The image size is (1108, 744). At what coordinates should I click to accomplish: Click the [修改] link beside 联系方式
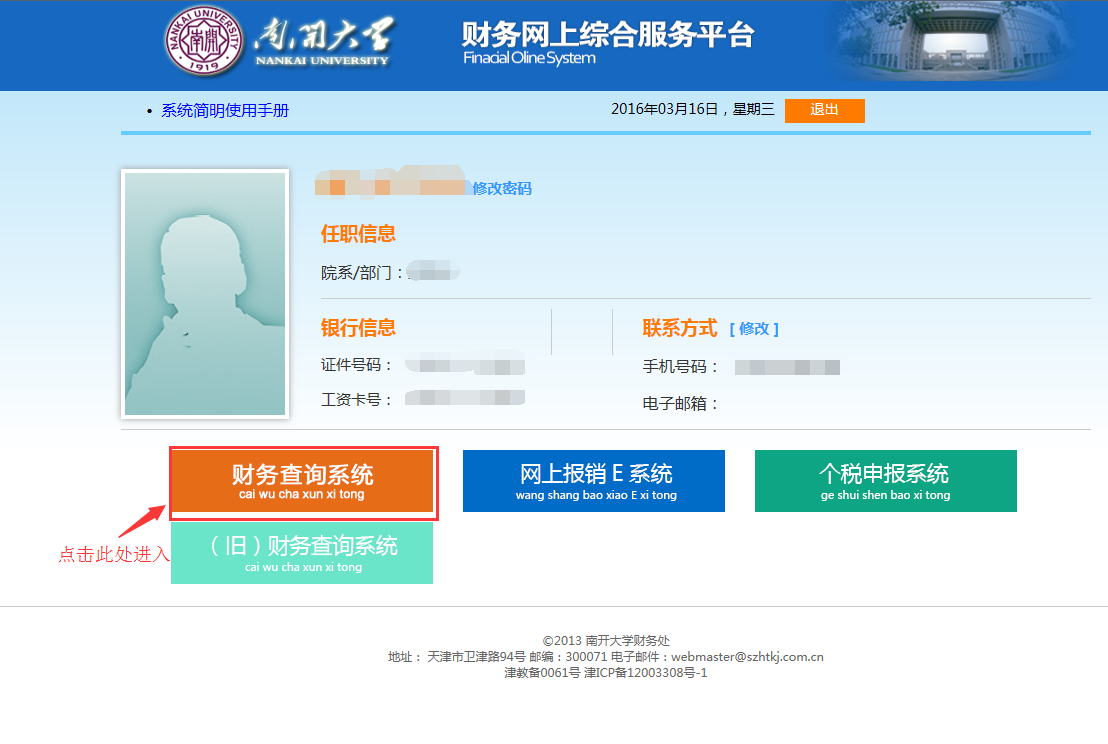(753, 329)
